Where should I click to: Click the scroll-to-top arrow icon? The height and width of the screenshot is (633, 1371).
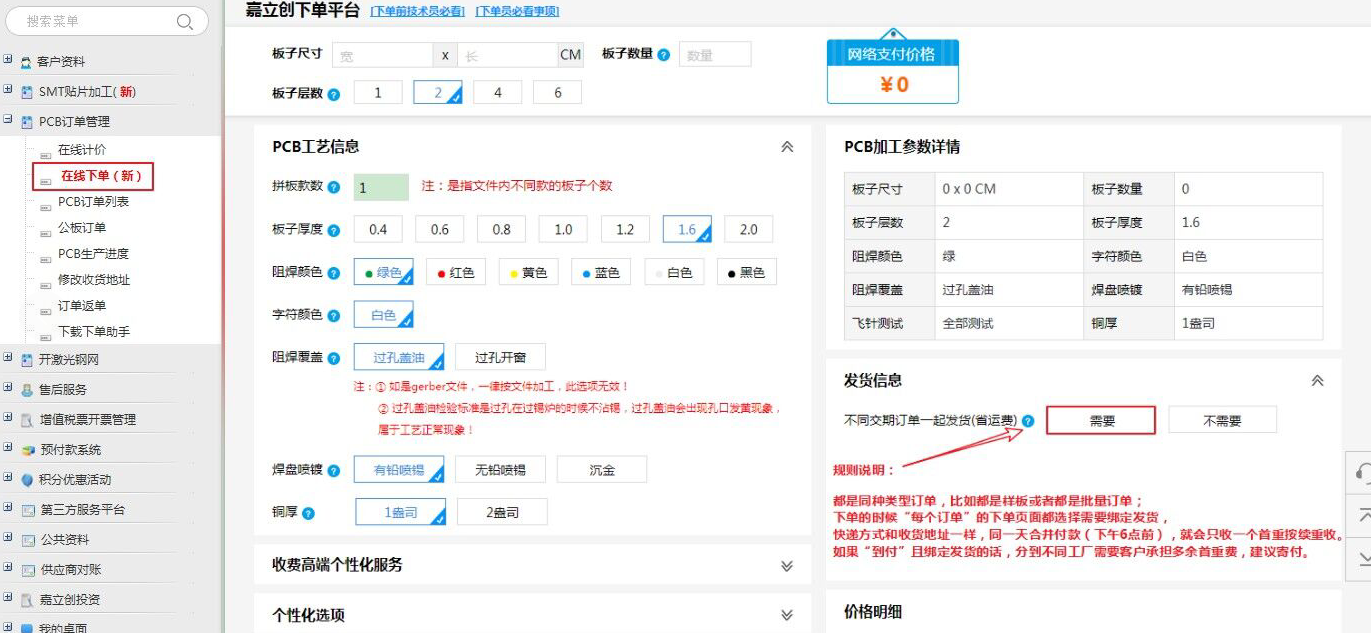(x=1362, y=514)
